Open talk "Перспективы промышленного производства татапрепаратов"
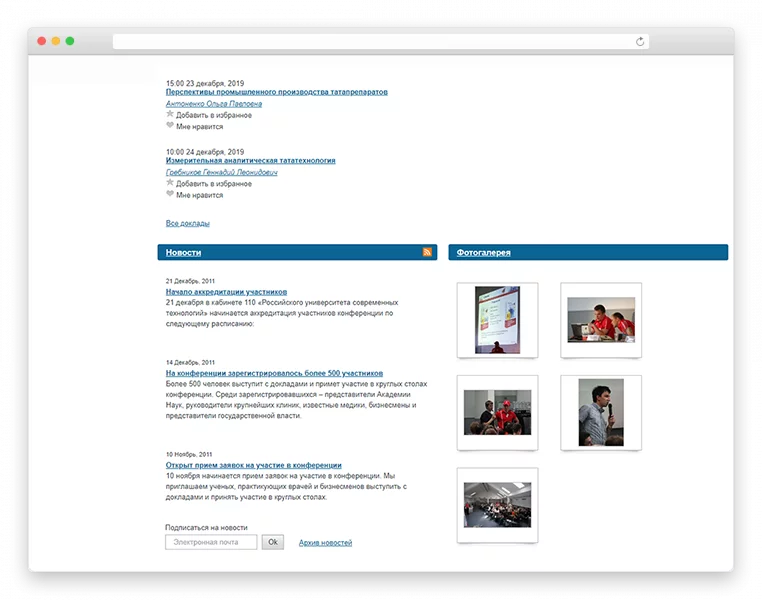 coord(276,92)
